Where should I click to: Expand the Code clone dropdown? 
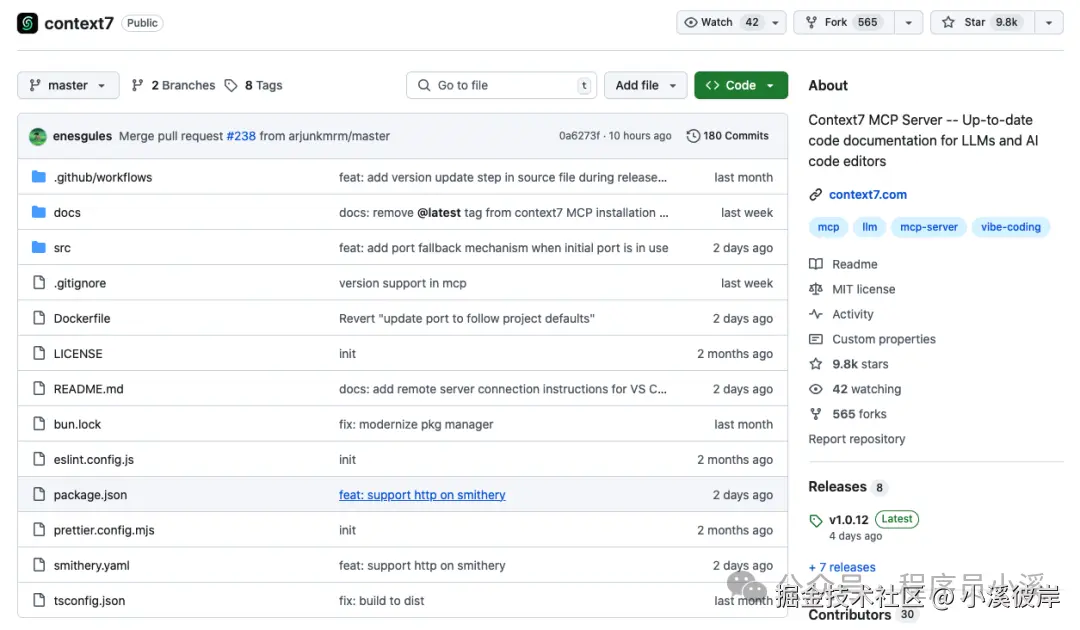click(x=740, y=86)
